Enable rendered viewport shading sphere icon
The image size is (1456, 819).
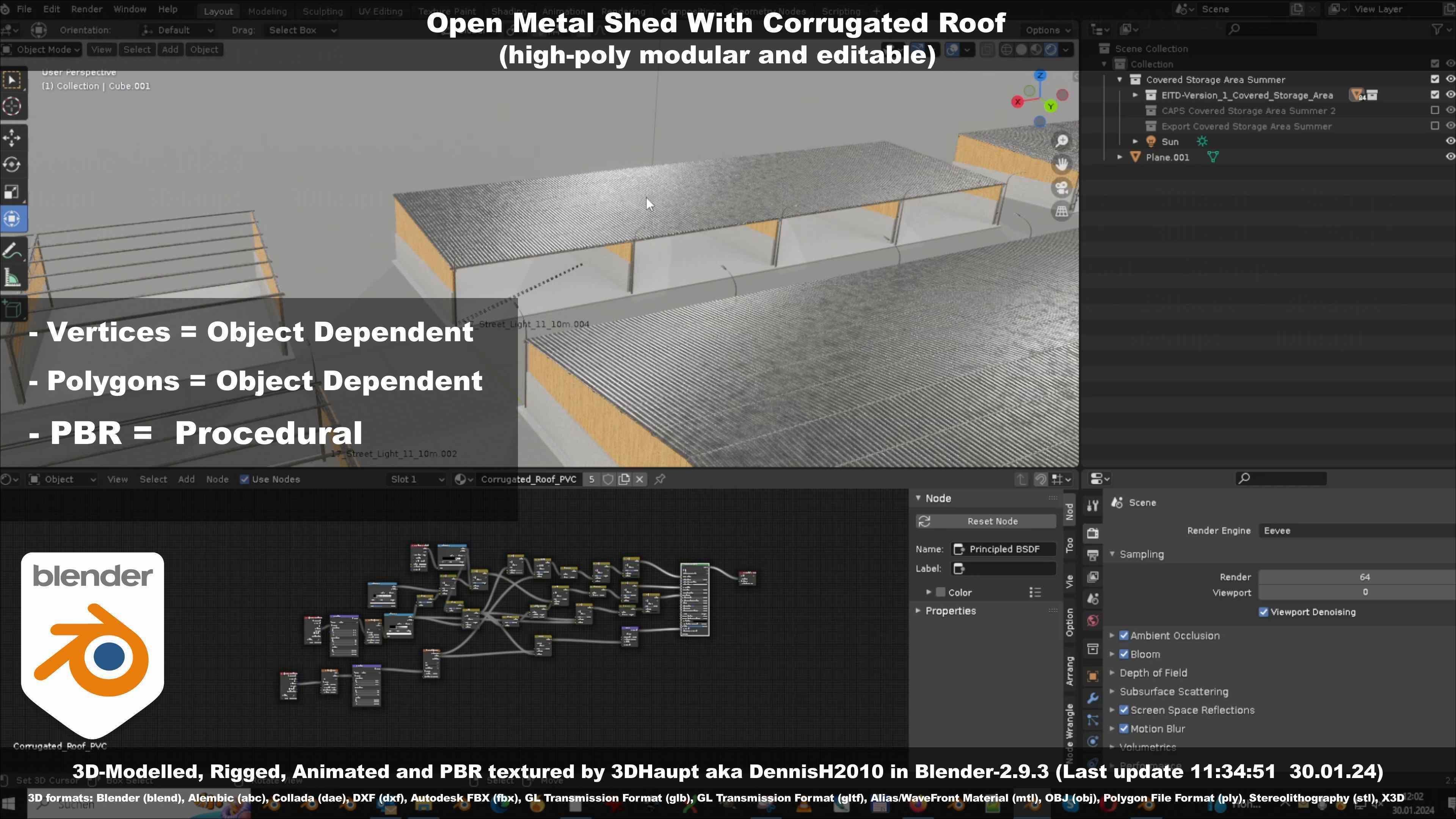pos(1051,50)
